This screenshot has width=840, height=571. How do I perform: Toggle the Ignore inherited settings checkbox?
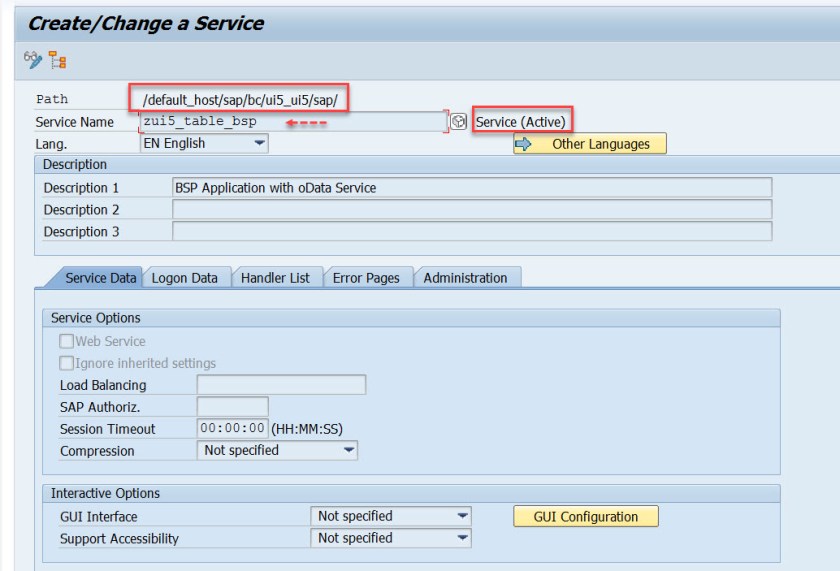pyautogui.click(x=67, y=363)
